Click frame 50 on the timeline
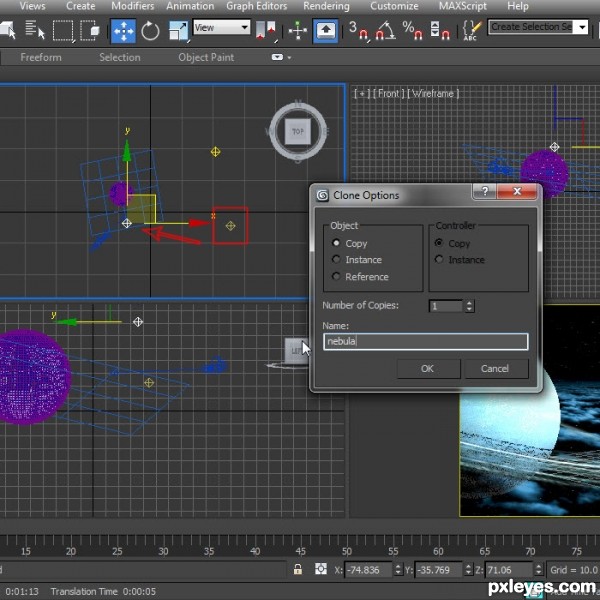600x600 pixels. [x=347, y=551]
